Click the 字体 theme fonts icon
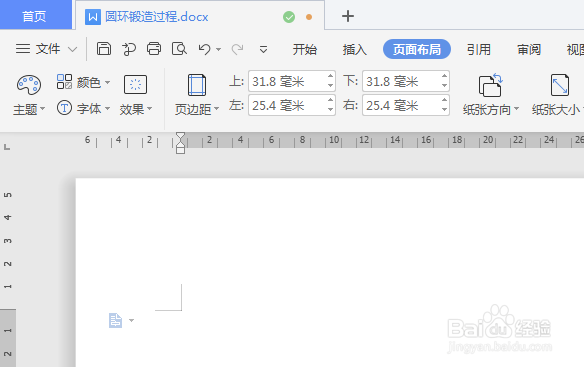 [x=64, y=108]
